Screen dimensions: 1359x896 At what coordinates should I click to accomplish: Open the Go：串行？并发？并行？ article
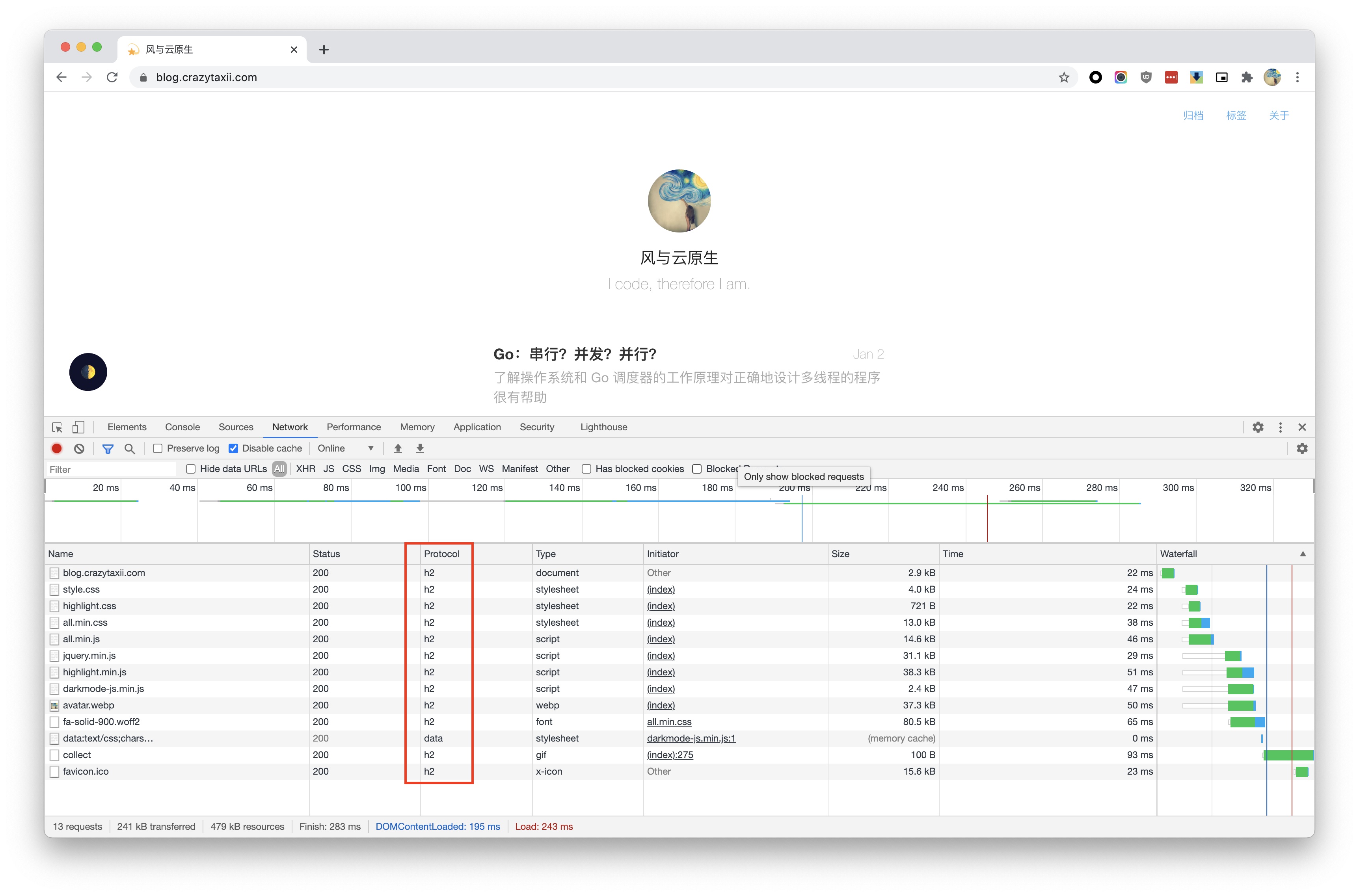point(575,354)
